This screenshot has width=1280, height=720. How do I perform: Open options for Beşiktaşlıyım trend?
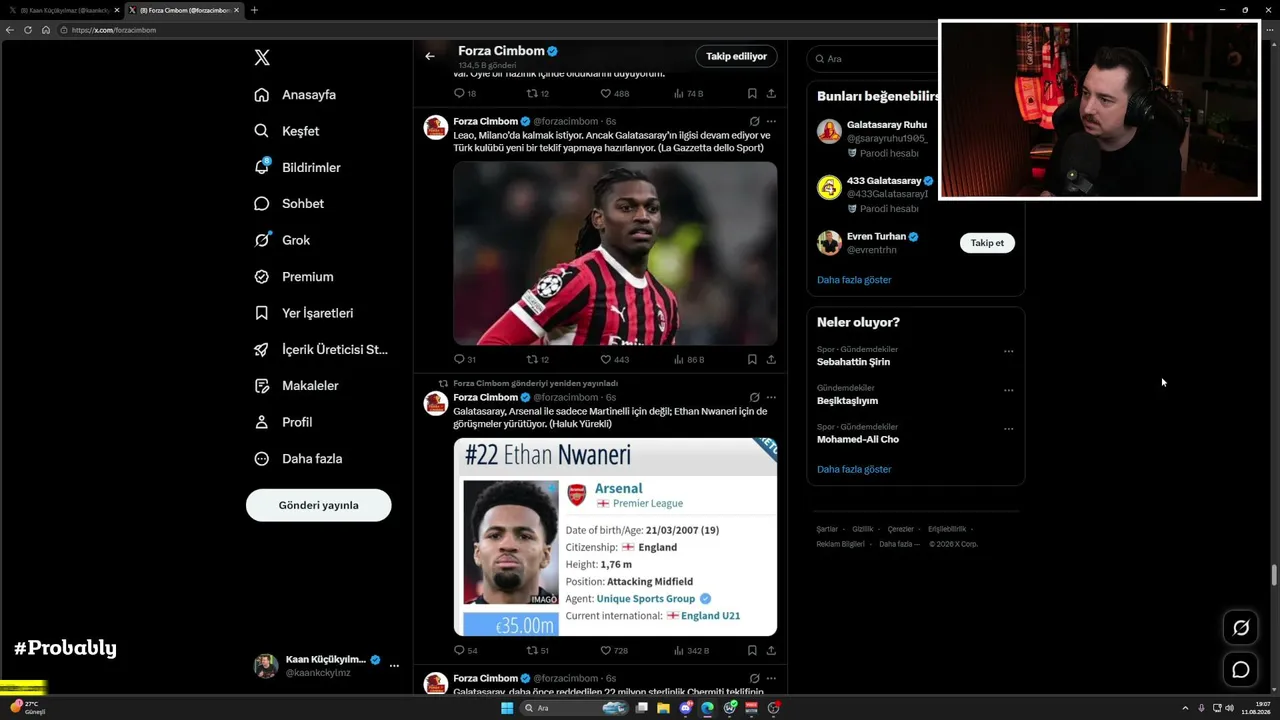point(1008,390)
